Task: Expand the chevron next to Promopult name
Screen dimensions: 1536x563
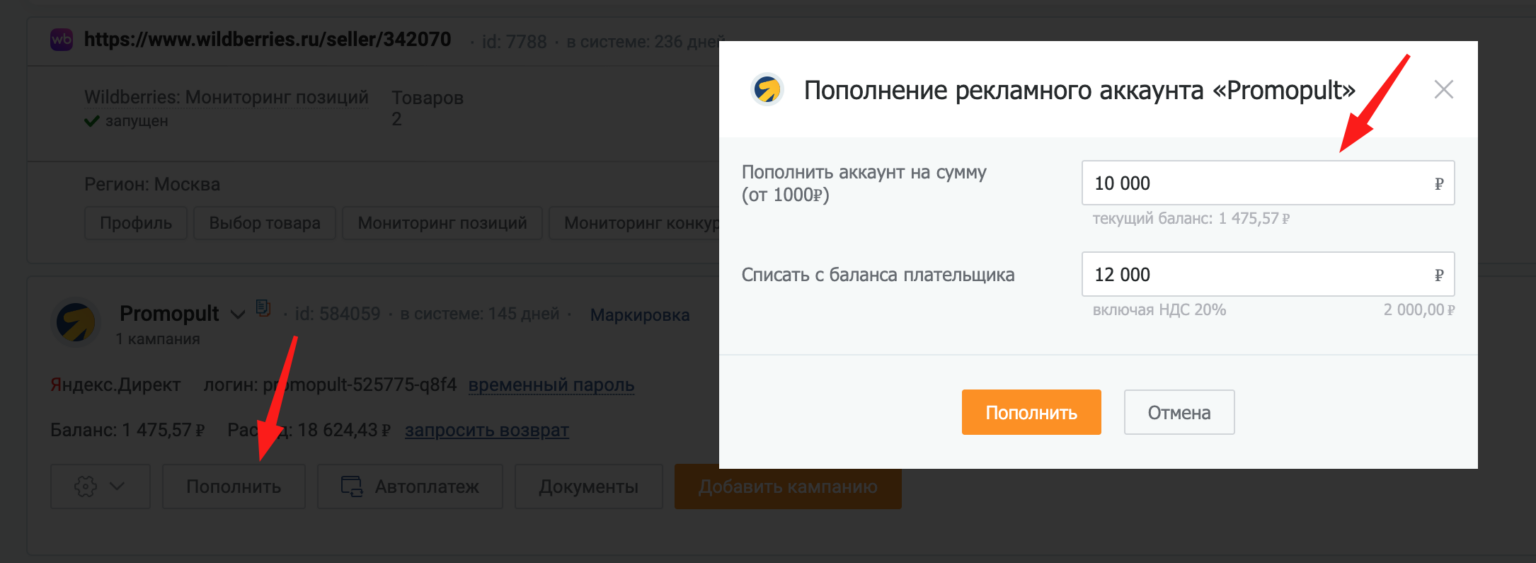Action: coord(238,314)
